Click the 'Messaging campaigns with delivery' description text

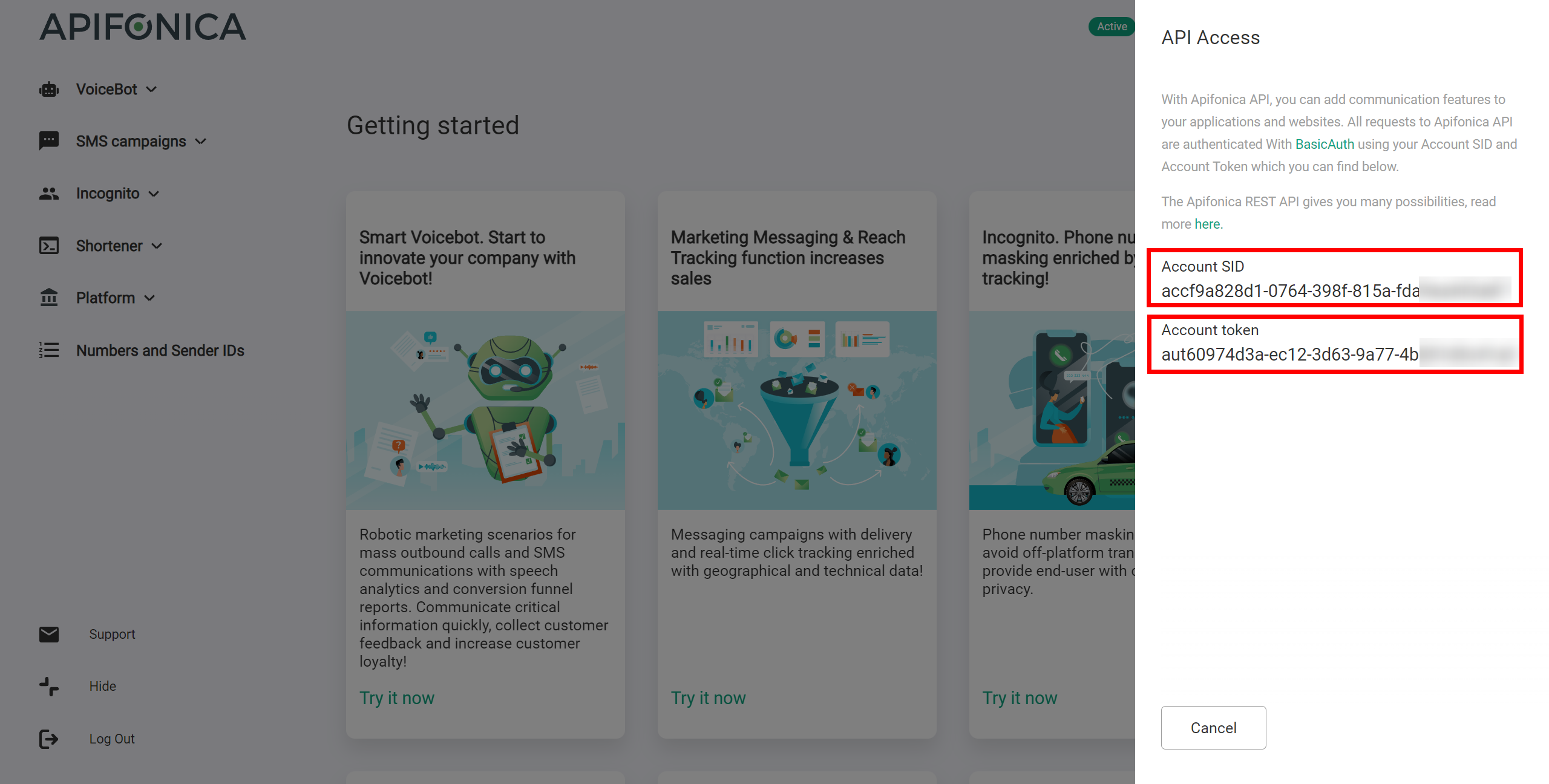click(797, 552)
